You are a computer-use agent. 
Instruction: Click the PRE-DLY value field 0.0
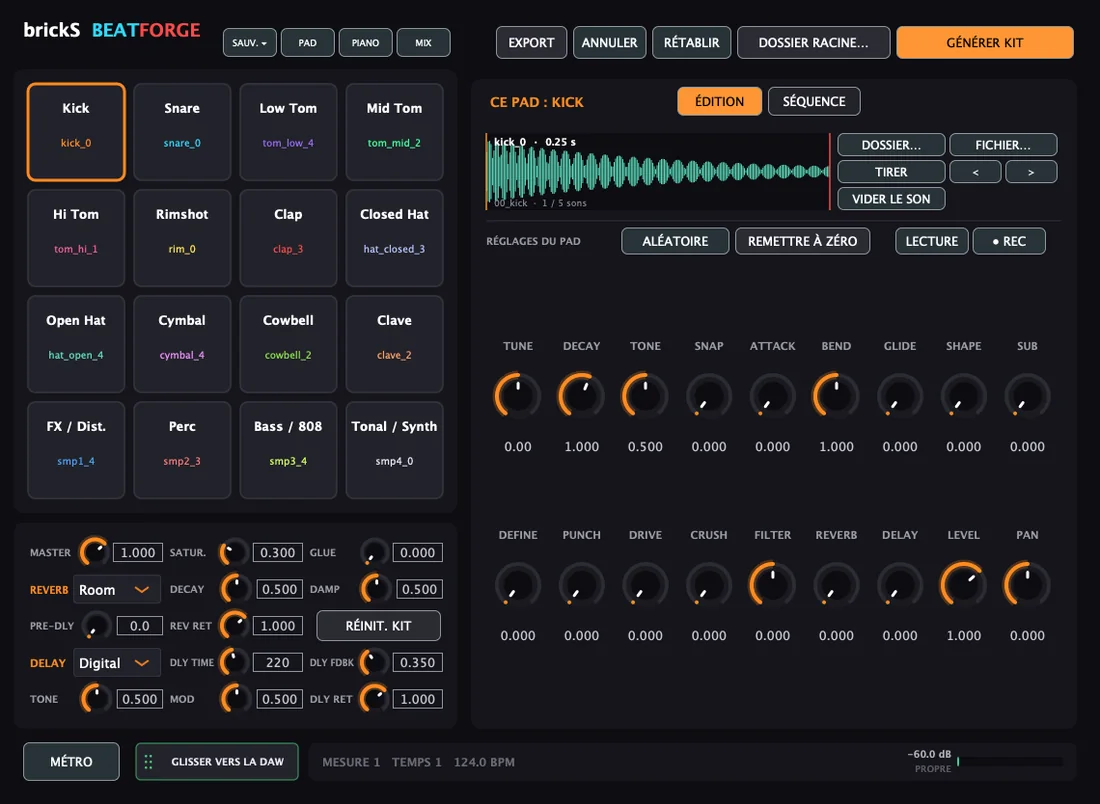[139, 626]
